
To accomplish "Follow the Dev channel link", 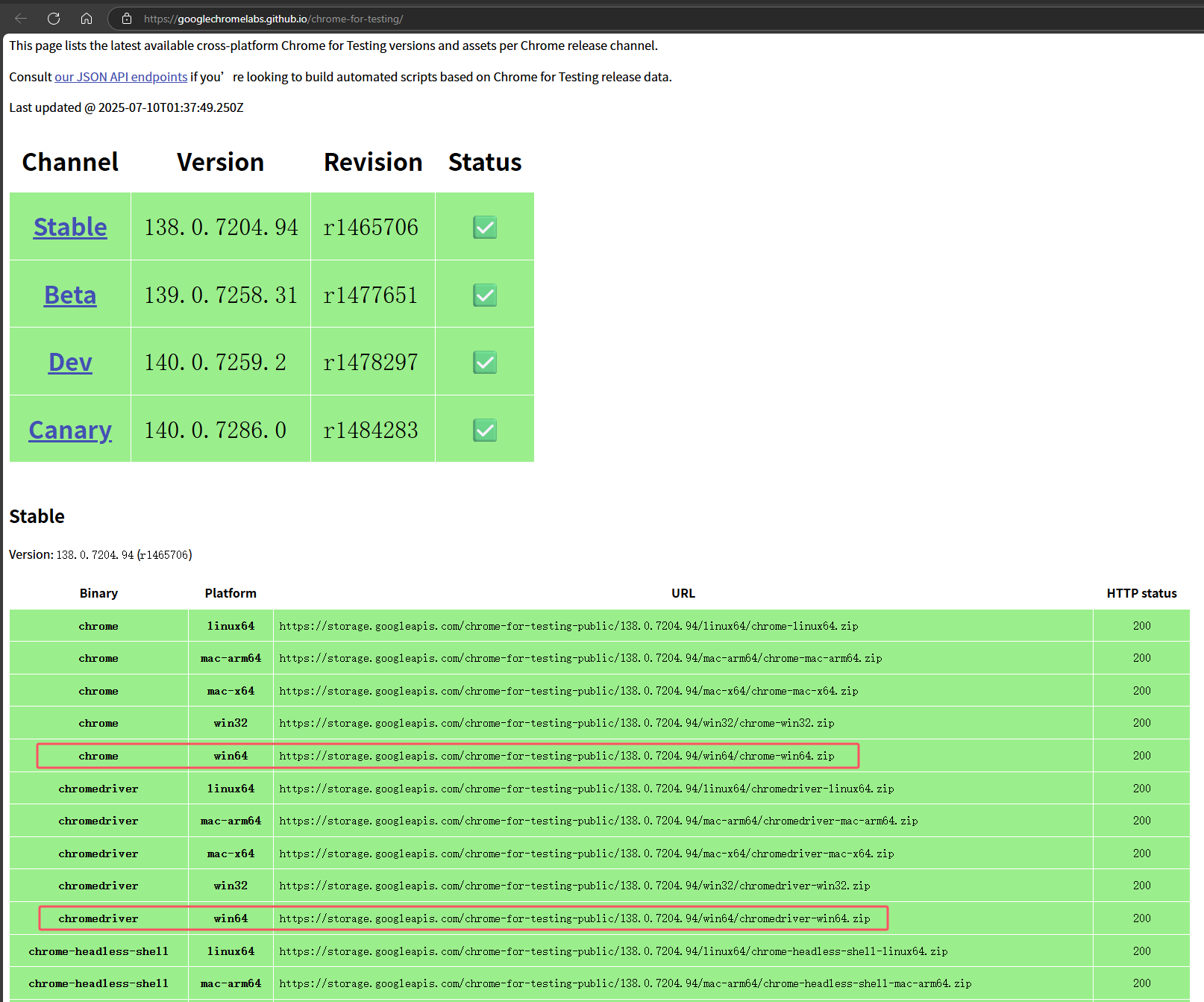I will (70, 362).
